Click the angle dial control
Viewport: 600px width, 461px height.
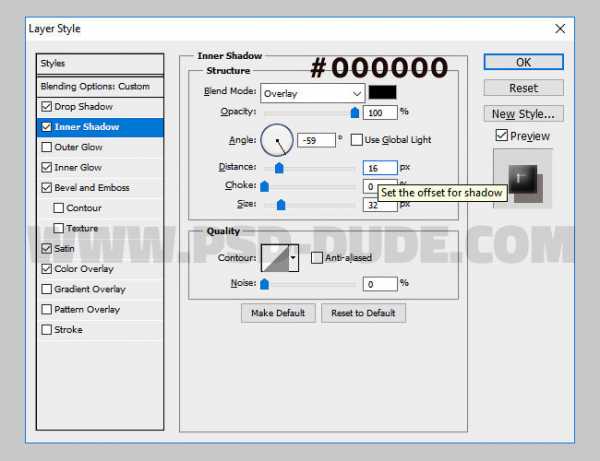pyautogui.click(x=277, y=139)
